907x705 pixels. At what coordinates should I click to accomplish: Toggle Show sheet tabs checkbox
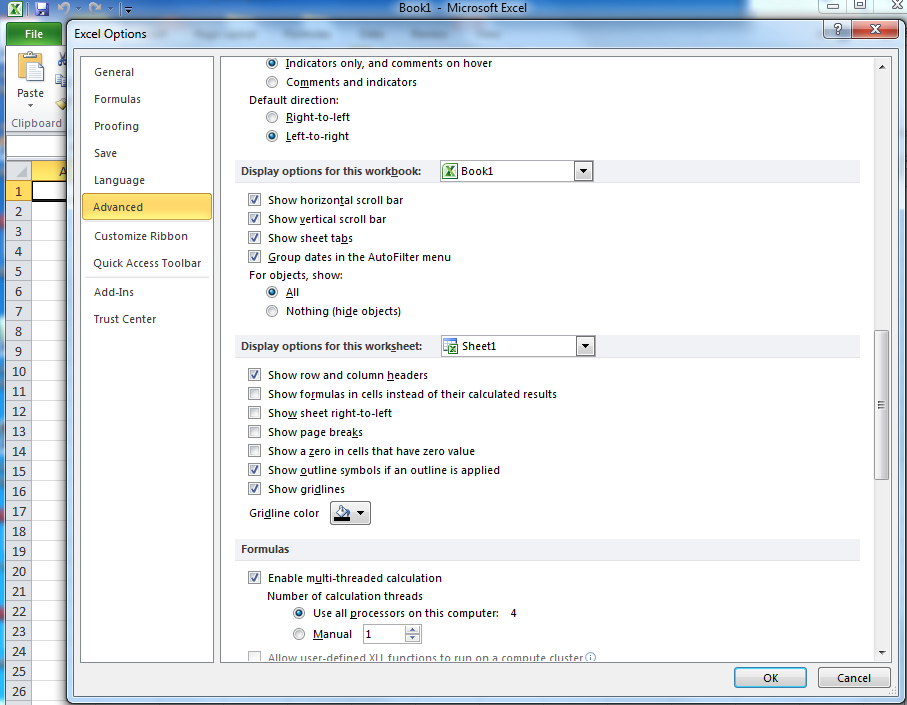[x=255, y=238]
